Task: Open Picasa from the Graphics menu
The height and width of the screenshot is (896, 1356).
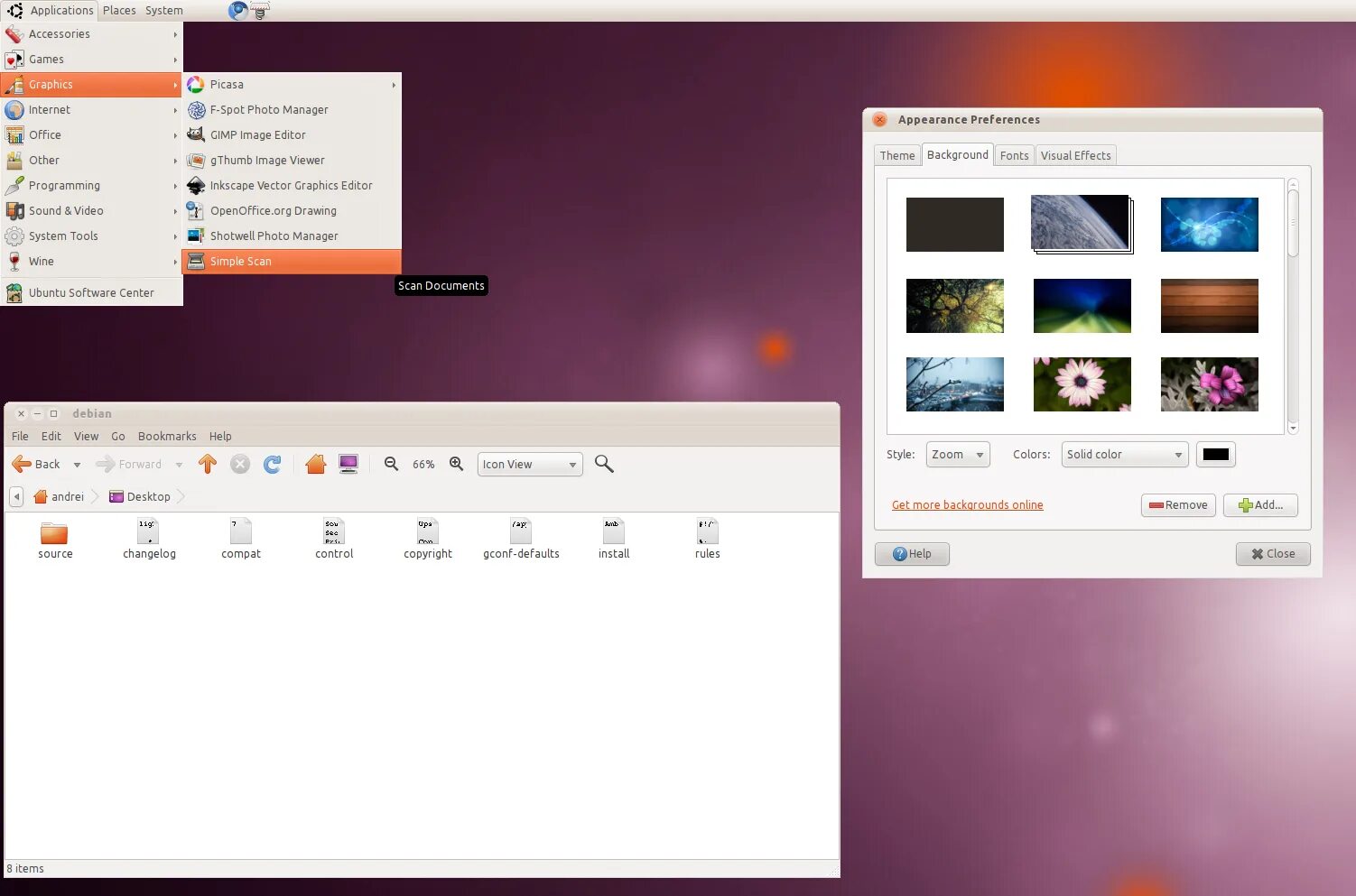Action: click(x=292, y=85)
